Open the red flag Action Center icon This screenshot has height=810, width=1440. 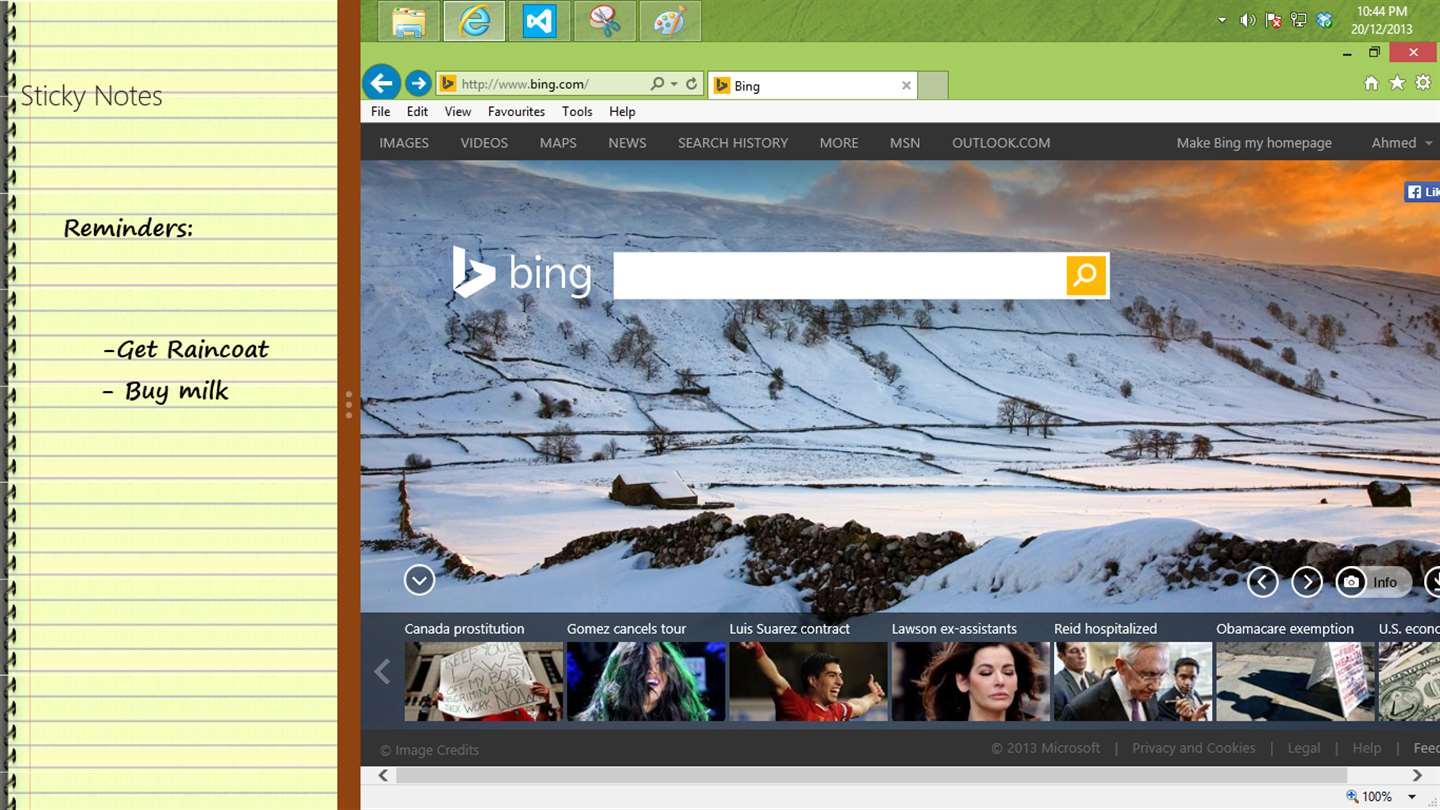[1273, 20]
